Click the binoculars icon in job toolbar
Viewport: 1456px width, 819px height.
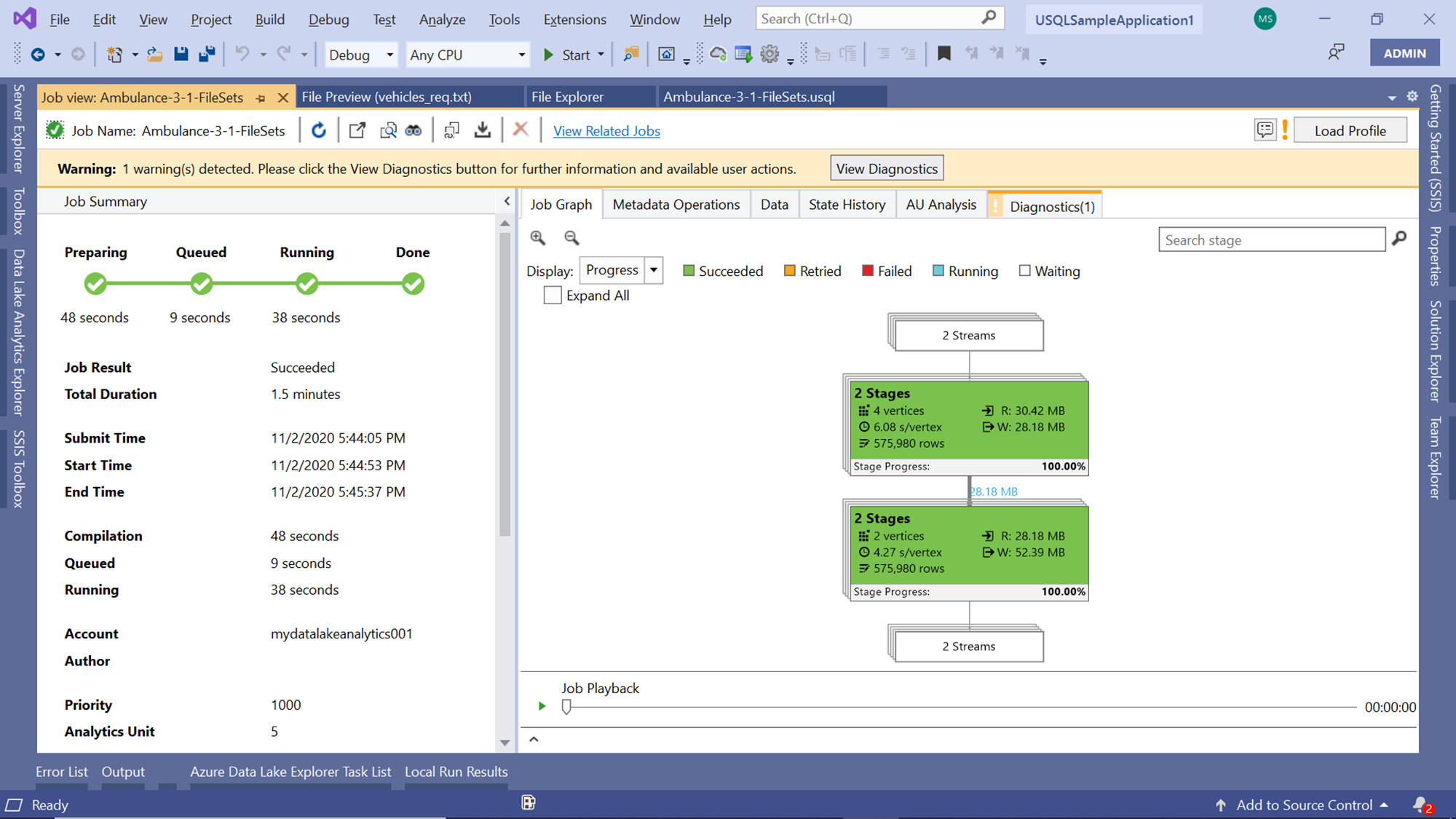414,130
